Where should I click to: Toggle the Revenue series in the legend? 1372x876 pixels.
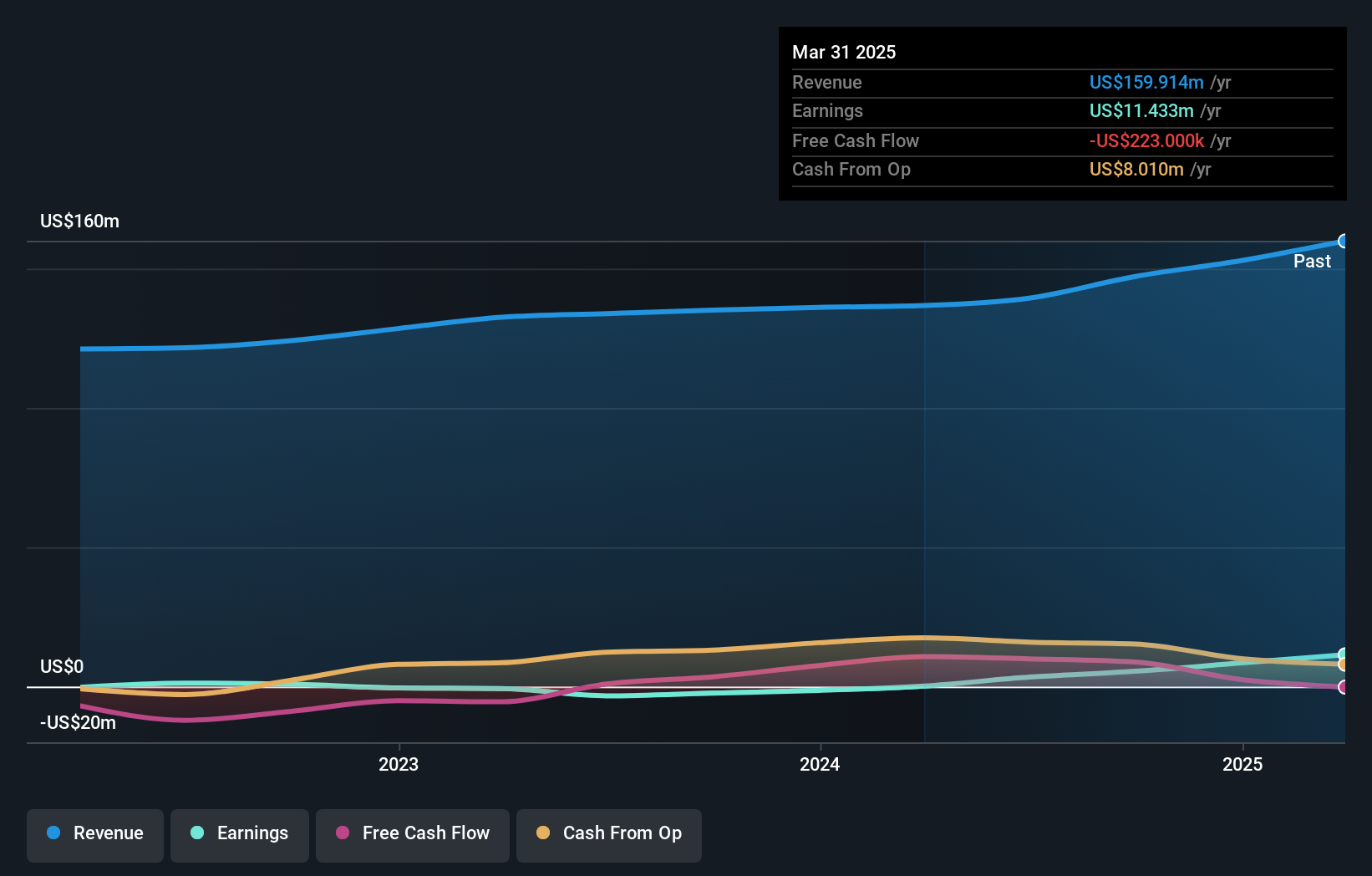coord(95,835)
